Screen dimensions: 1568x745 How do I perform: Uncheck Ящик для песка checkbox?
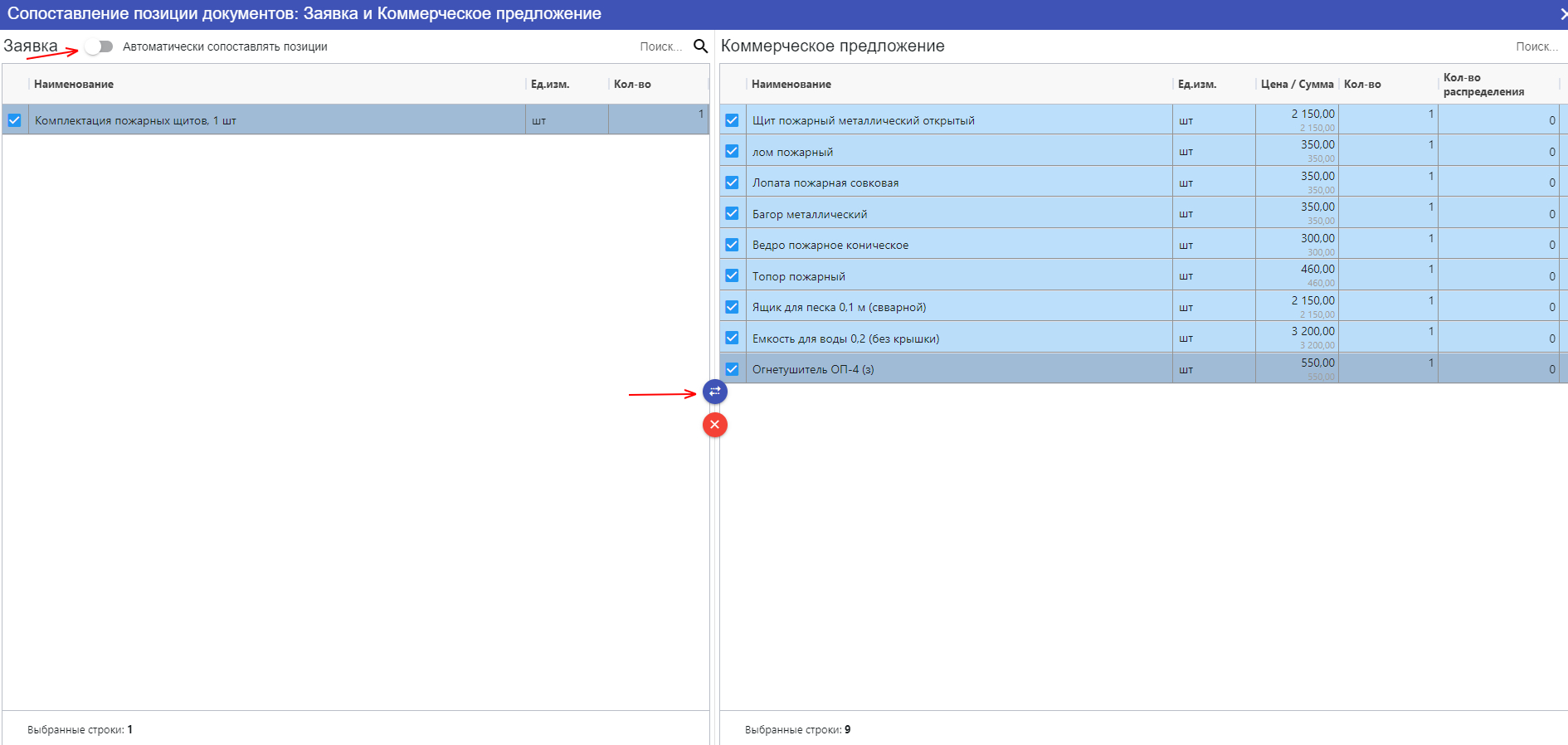[732, 307]
